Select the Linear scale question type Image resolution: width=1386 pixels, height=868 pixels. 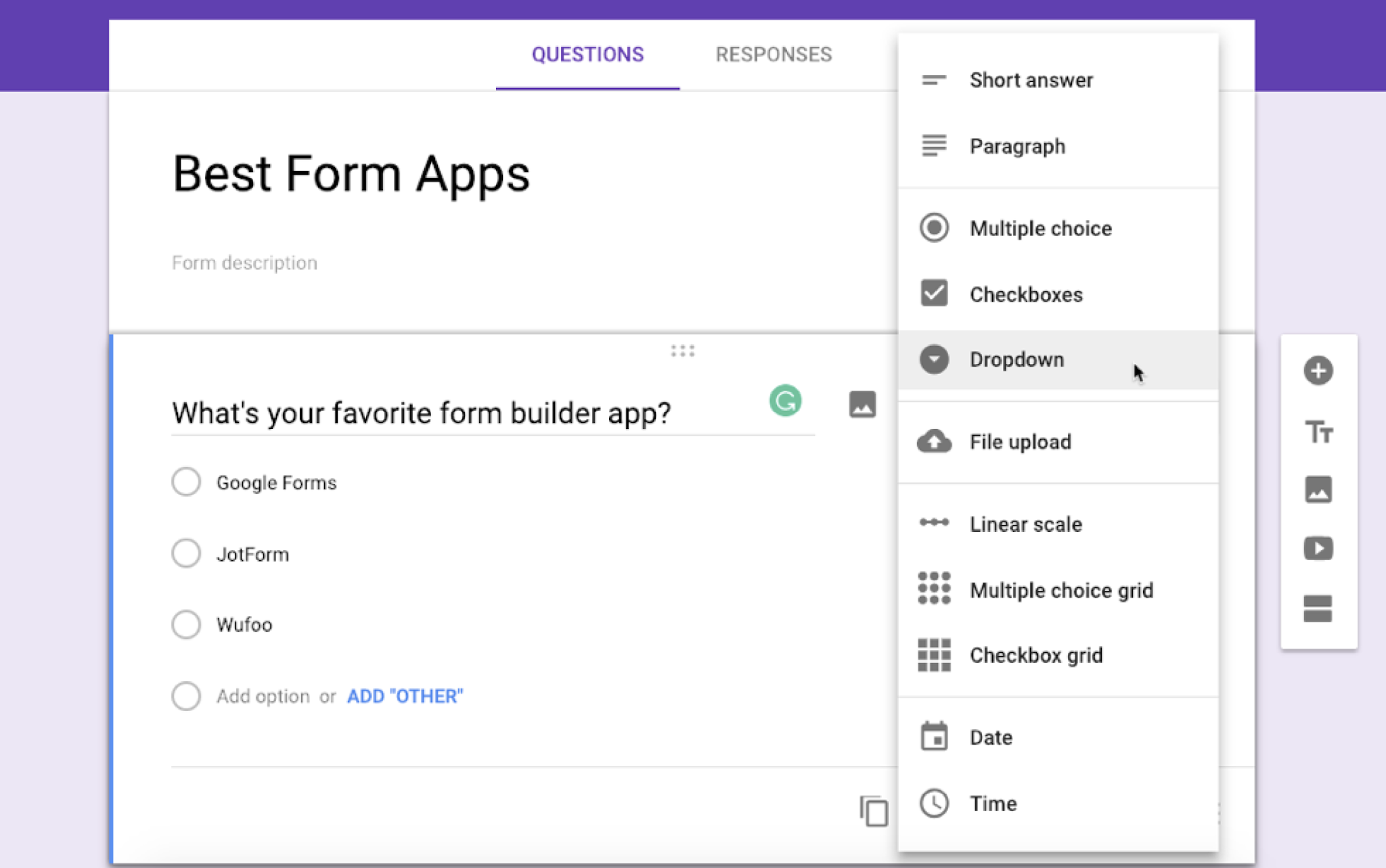click(x=1025, y=524)
